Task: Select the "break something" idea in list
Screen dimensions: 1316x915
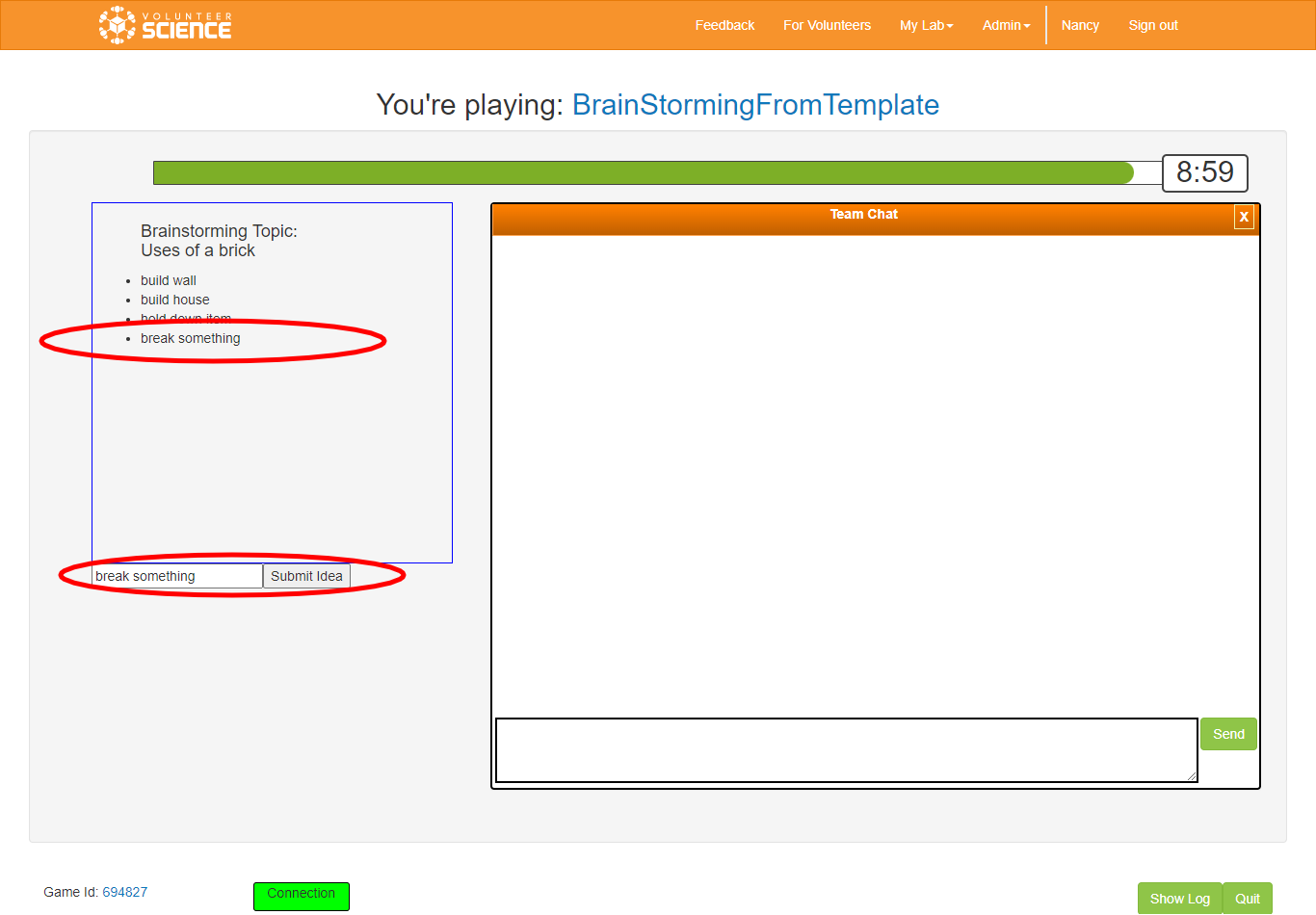Action: [191, 338]
